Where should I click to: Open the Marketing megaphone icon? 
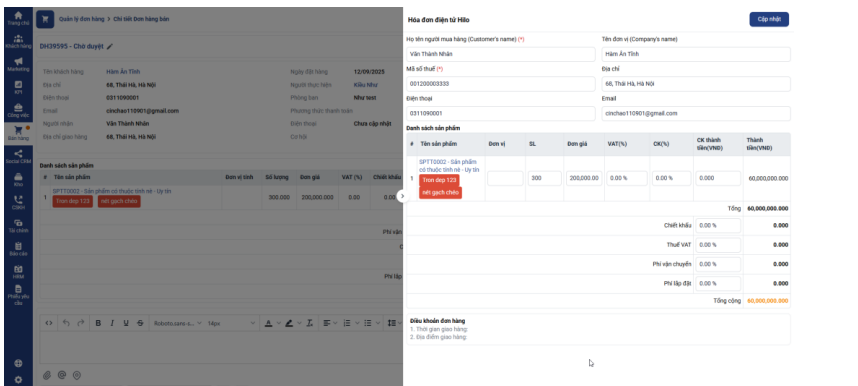coord(18,65)
